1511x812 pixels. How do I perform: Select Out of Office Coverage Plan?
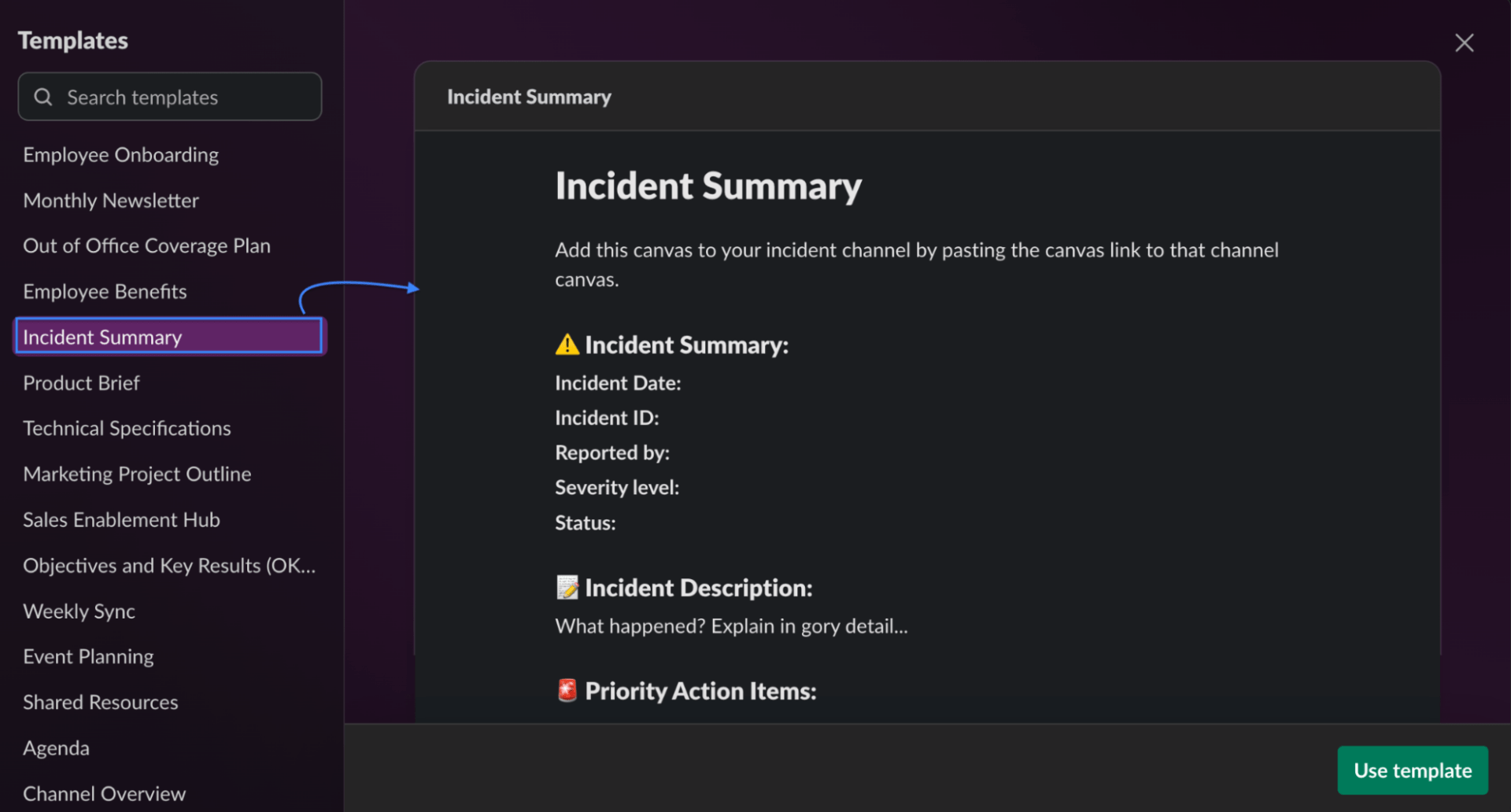pyautogui.click(x=146, y=245)
